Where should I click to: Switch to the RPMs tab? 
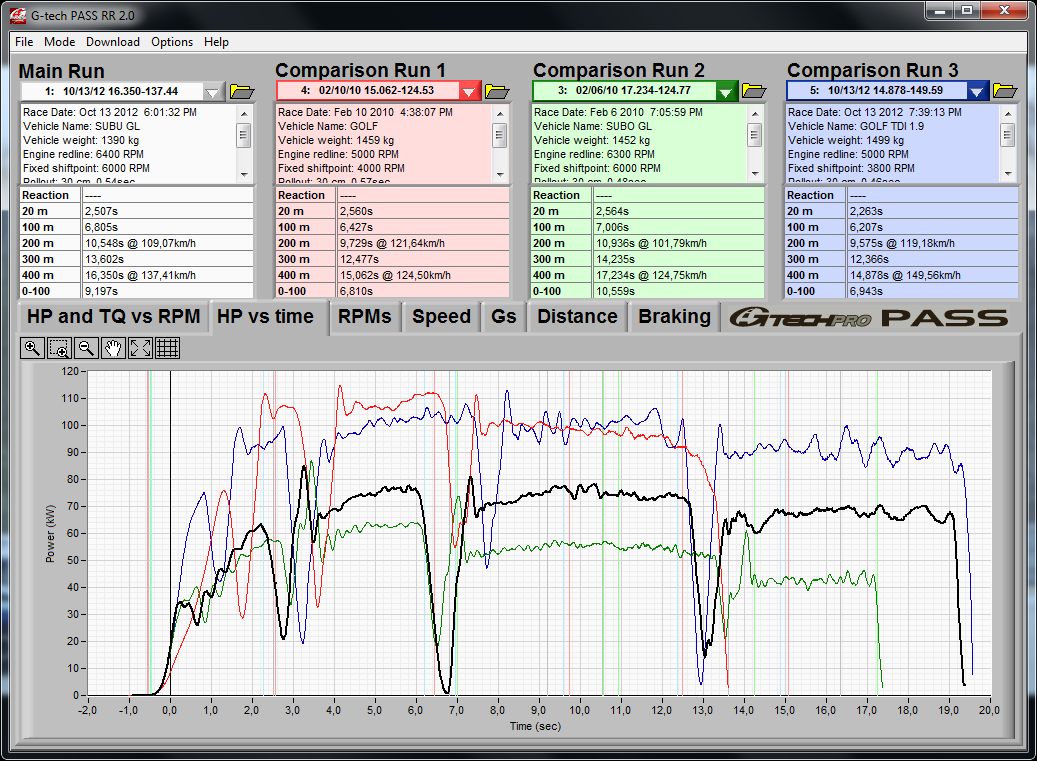tap(364, 317)
